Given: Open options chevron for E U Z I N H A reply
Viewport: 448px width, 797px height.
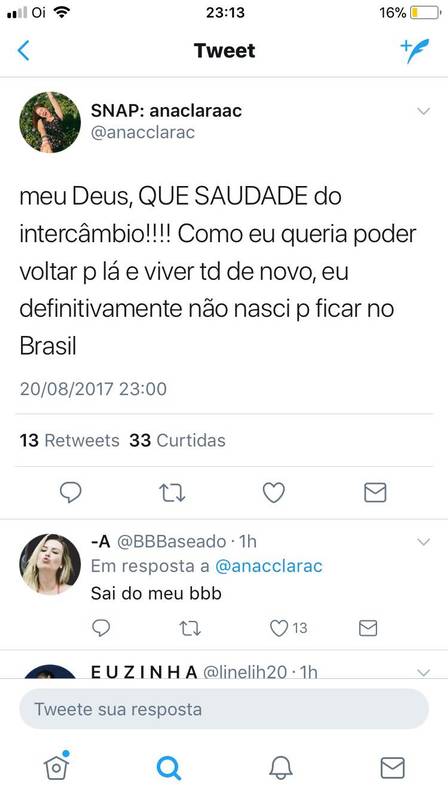Looking at the screenshot, I should (424, 672).
